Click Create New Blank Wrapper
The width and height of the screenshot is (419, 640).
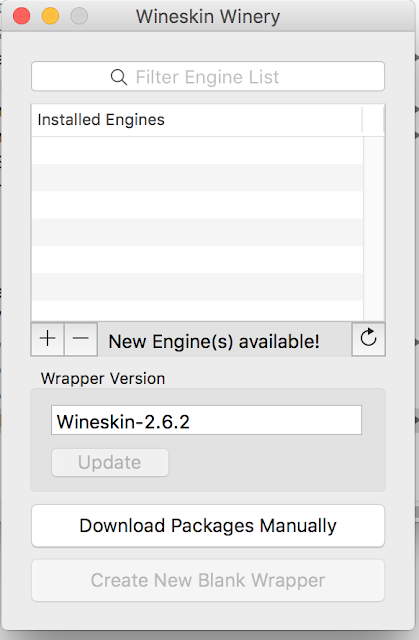pyautogui.click(x=208, y=580)
